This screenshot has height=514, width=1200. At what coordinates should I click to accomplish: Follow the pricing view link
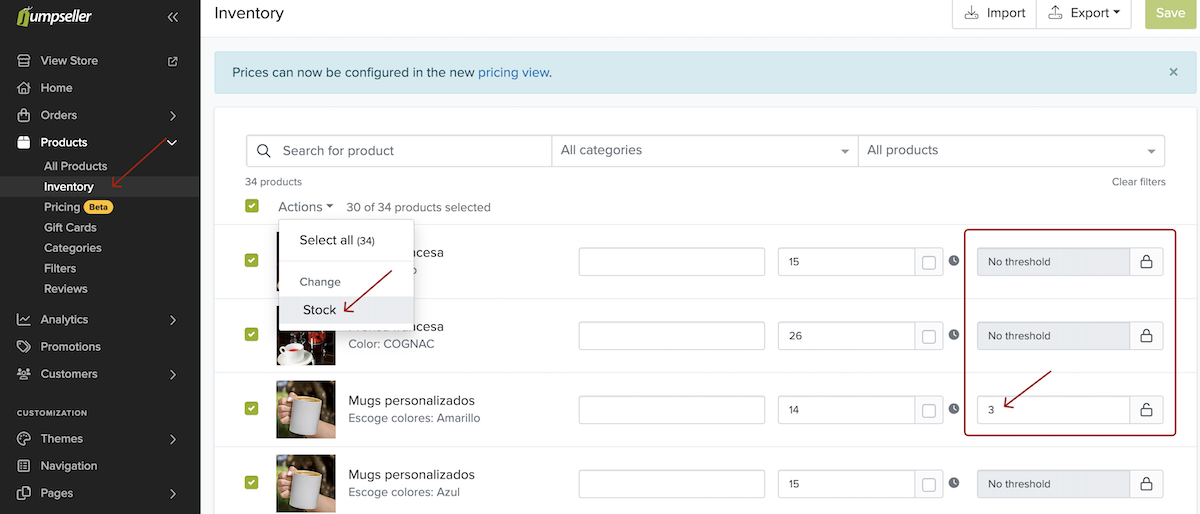pyautogui.click(x=513, y=72)
